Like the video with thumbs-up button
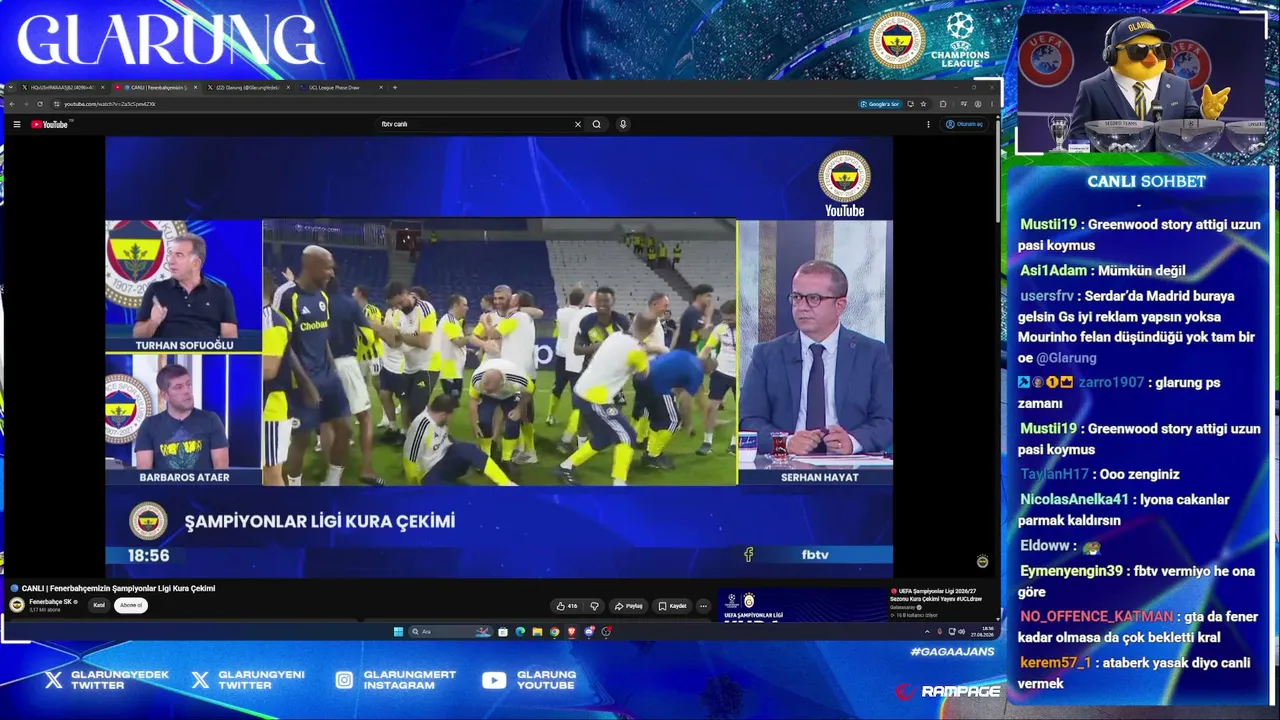The image size is (1280, 720). coord(568,606)
